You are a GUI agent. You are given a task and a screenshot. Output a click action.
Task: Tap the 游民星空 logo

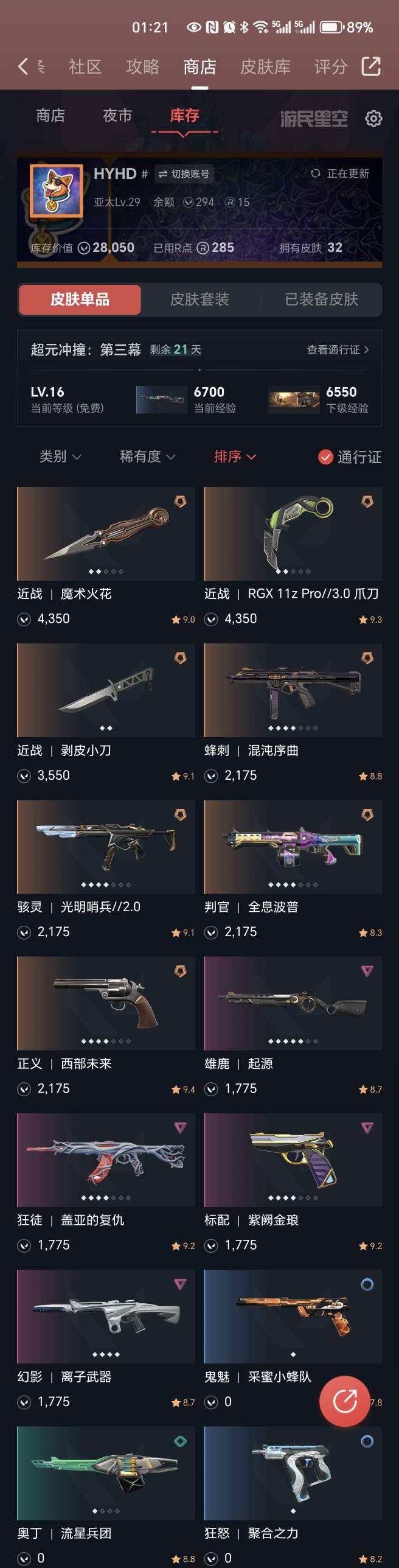(x=314, y=119)
